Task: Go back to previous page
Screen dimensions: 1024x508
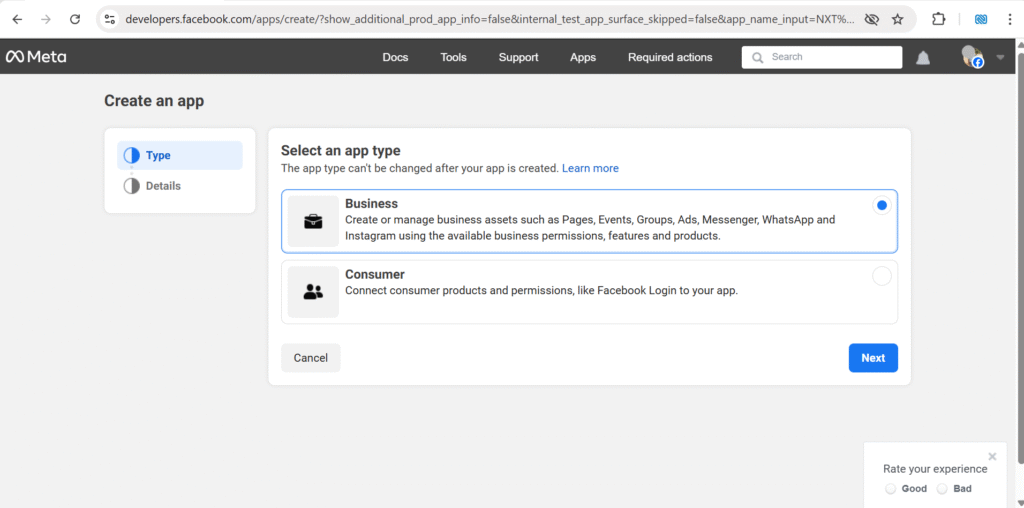Action: click(x=17, y=19)
